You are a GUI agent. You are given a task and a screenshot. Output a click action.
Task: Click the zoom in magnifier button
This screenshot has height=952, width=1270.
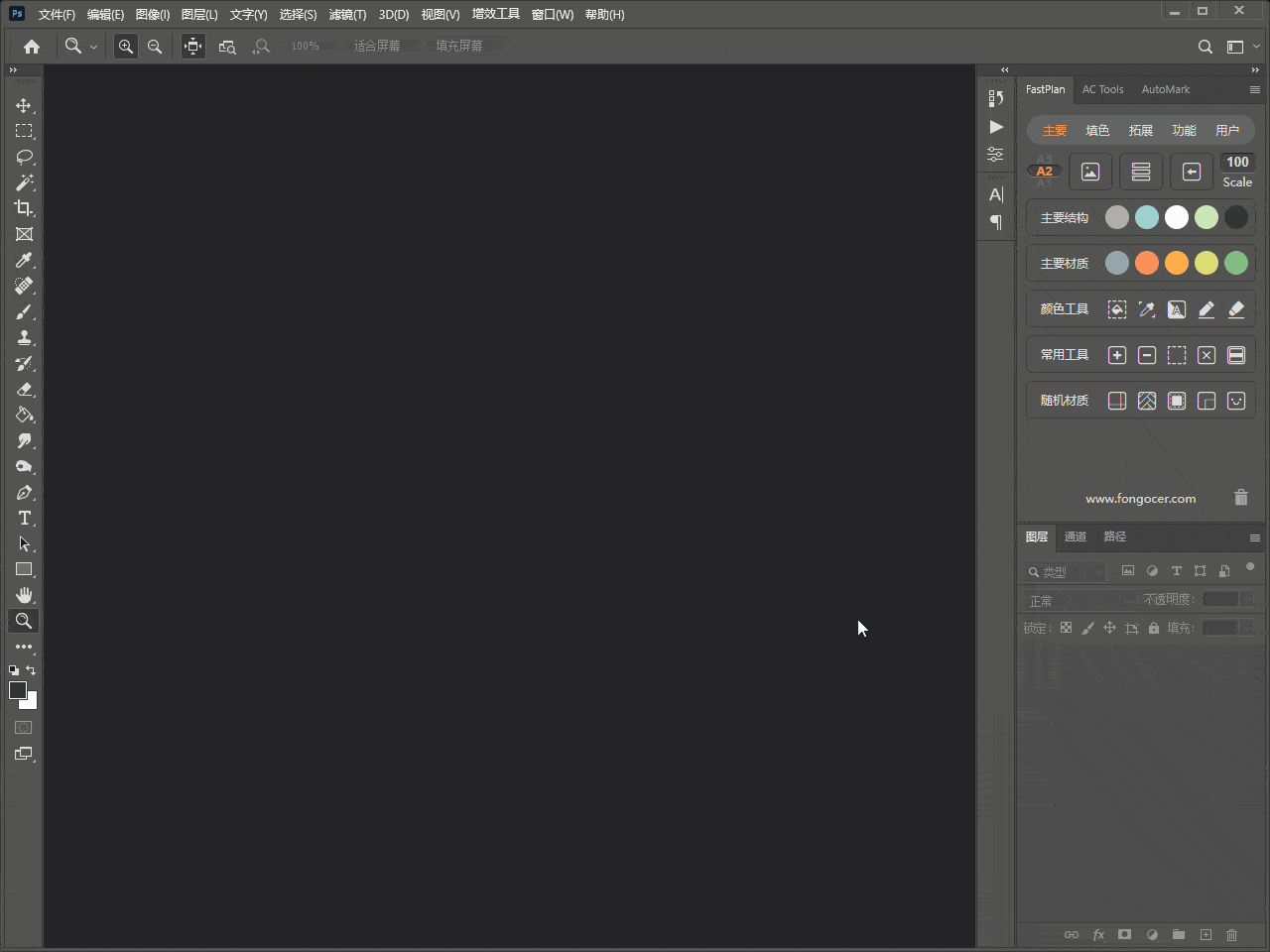point(126,47)
